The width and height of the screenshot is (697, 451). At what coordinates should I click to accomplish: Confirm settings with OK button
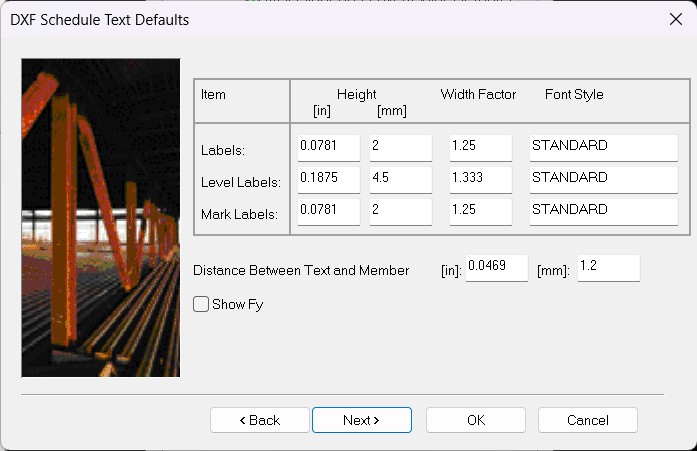(x=476, y=420)
